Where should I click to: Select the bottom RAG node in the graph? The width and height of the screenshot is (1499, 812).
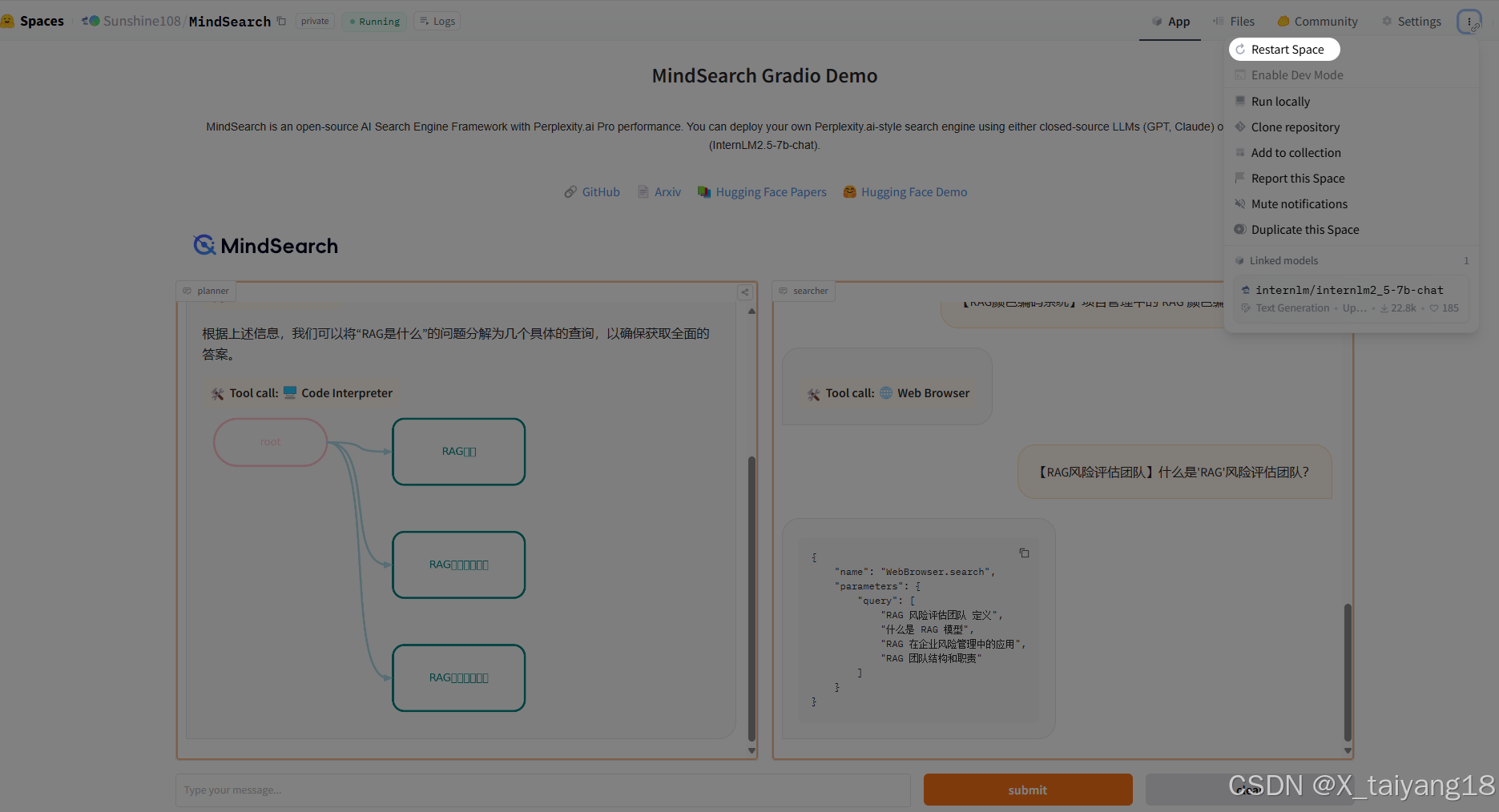[459, 678]
